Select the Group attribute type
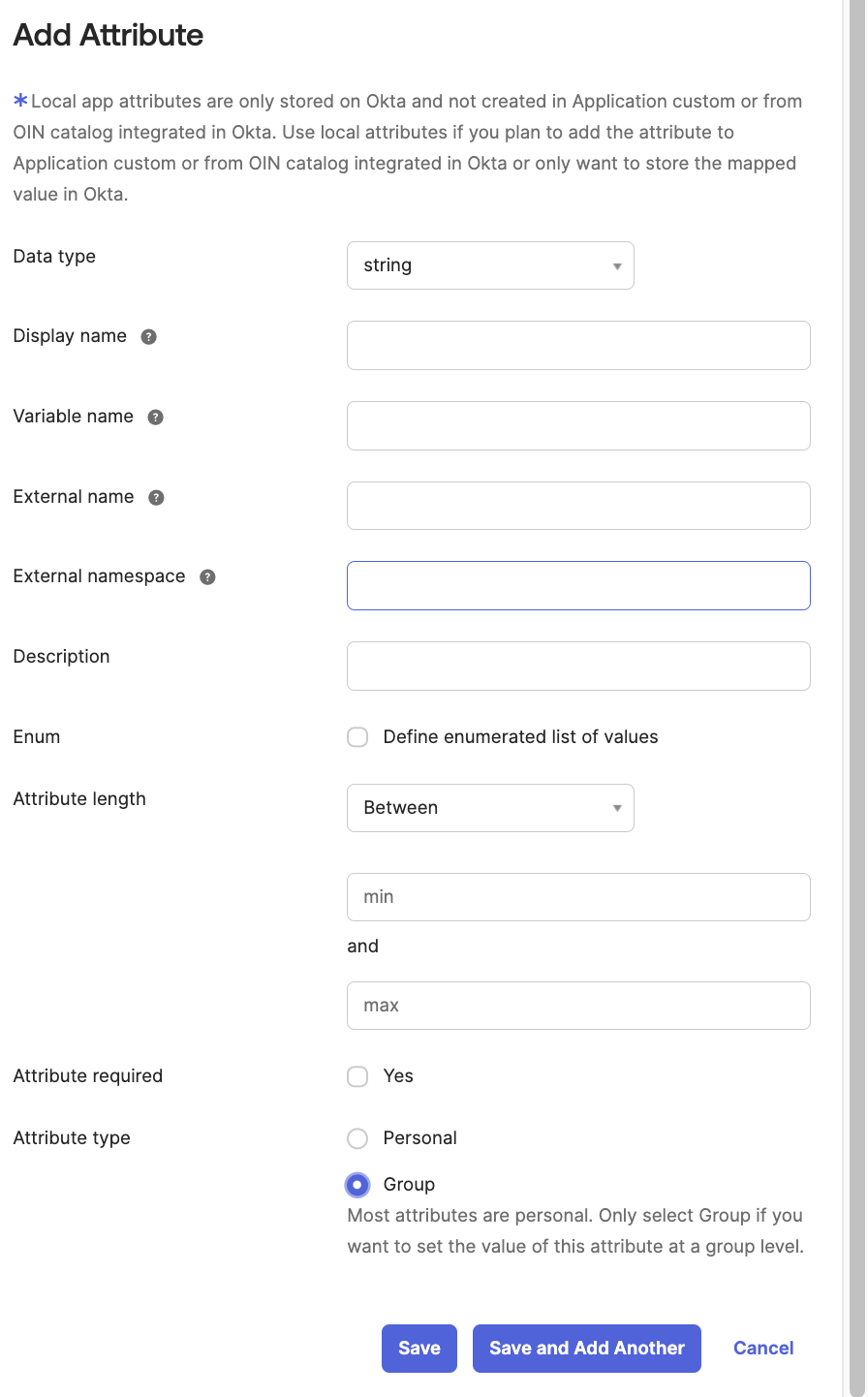Viewport: 868px width, 1397px height. (358, 1185)
